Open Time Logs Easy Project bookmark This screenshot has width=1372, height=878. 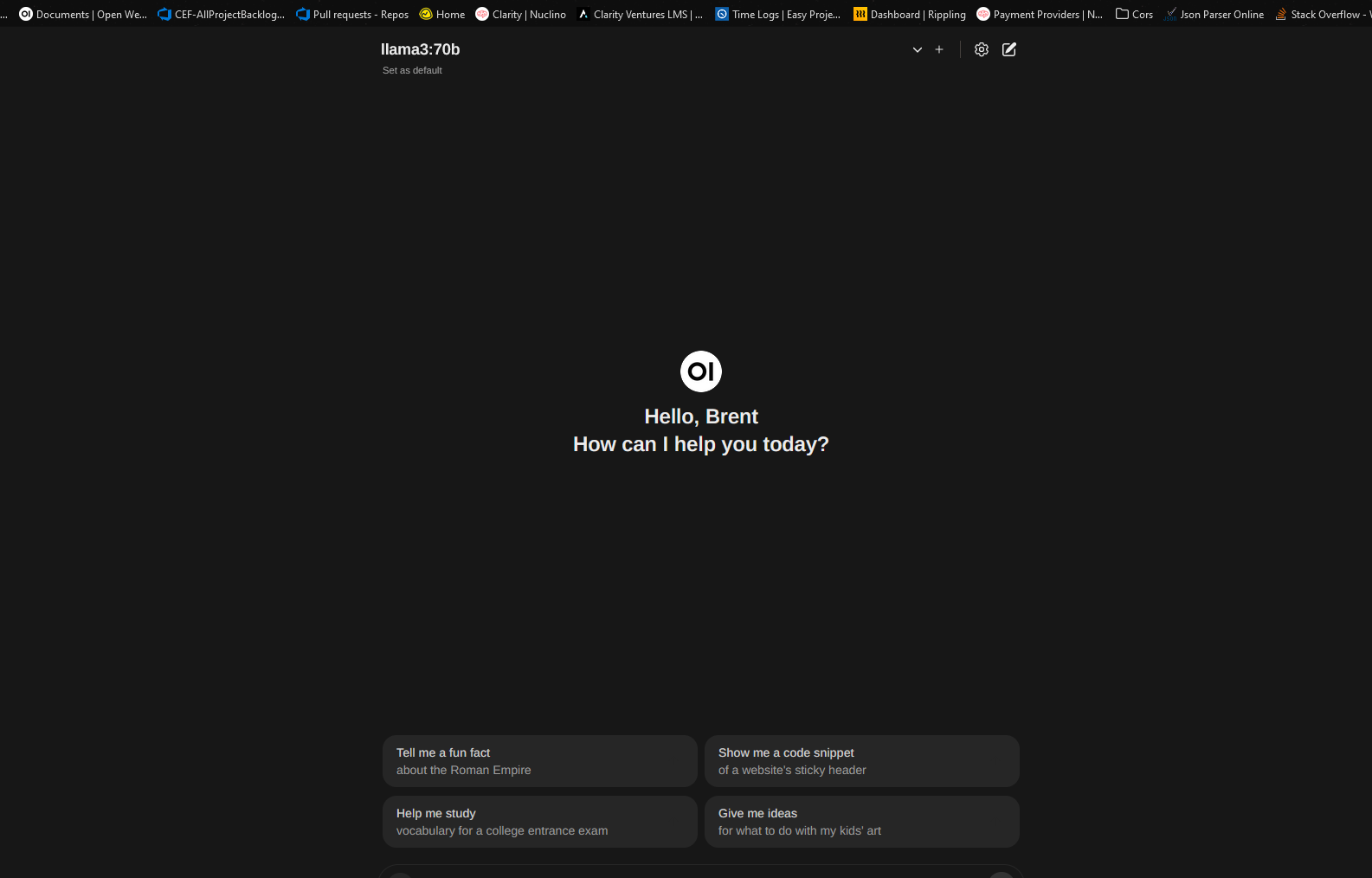tap(778, 14)
